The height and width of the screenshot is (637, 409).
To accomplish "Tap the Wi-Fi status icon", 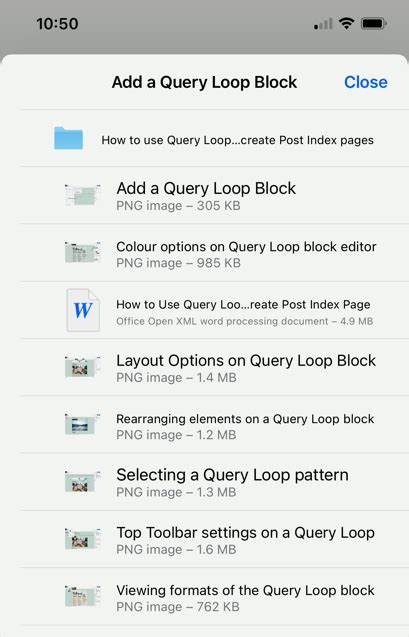I will [346, 24].
